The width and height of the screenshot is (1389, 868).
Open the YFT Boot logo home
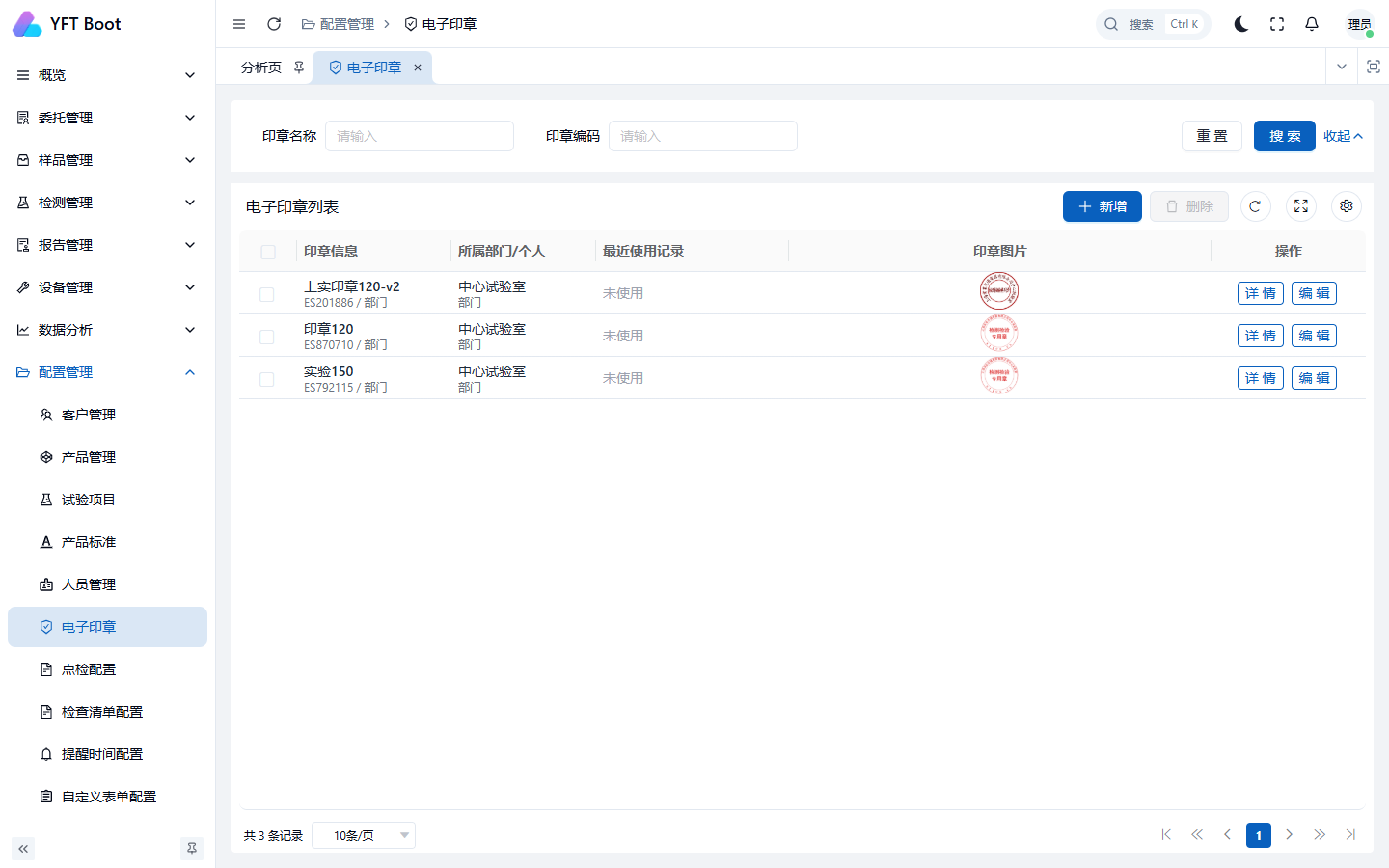(68, 24)
